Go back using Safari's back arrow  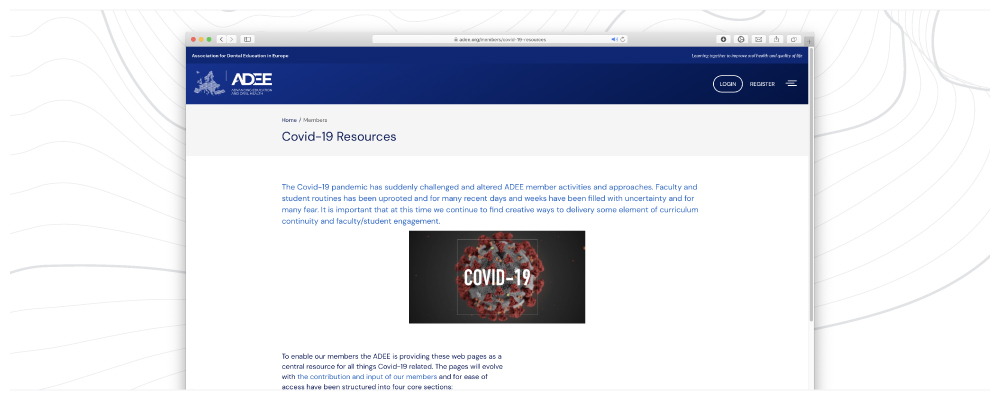(x=221, y=39)
